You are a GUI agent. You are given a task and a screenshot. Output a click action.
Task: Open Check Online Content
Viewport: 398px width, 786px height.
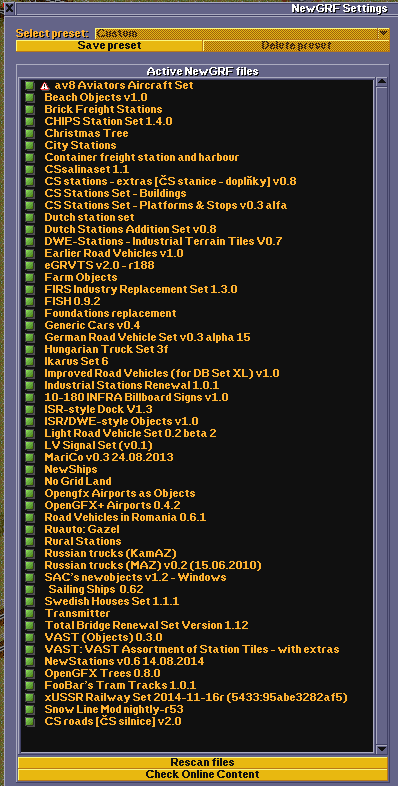pos(203,774)
